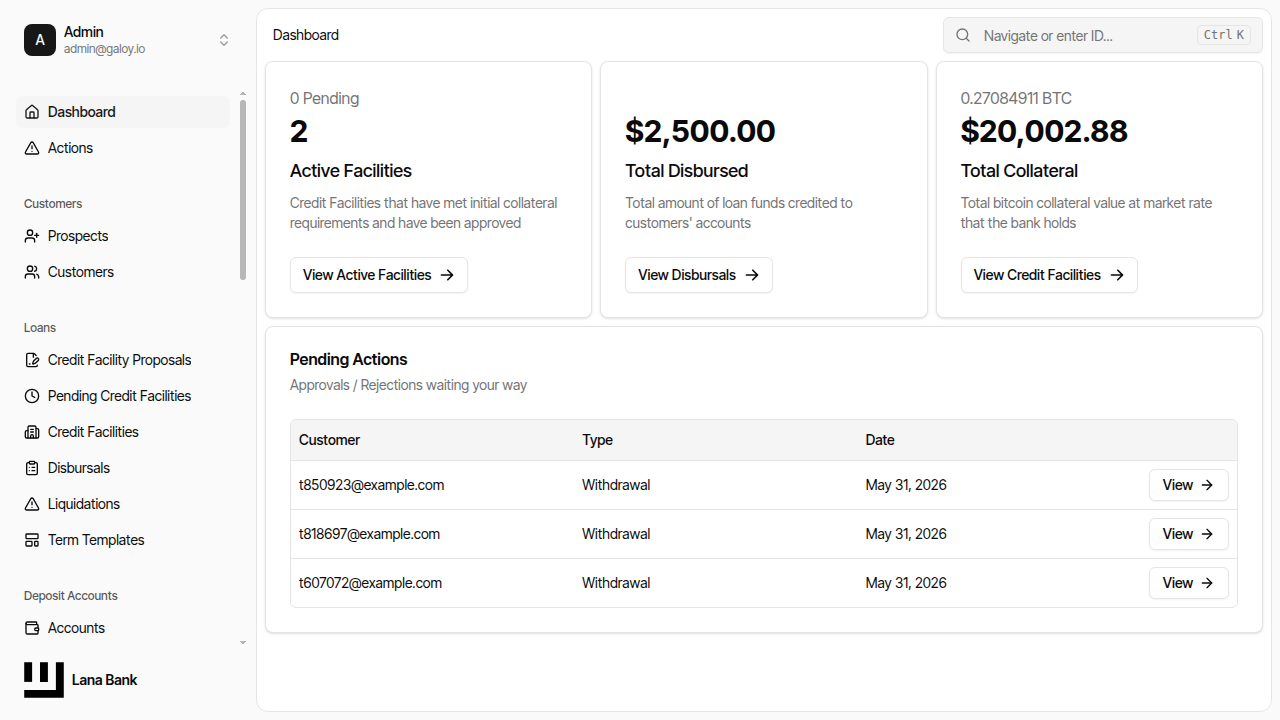The width and height of the screenshot is (1280, 720).
Task: Click customer email t818697@example.com
Action: (369, 534)
